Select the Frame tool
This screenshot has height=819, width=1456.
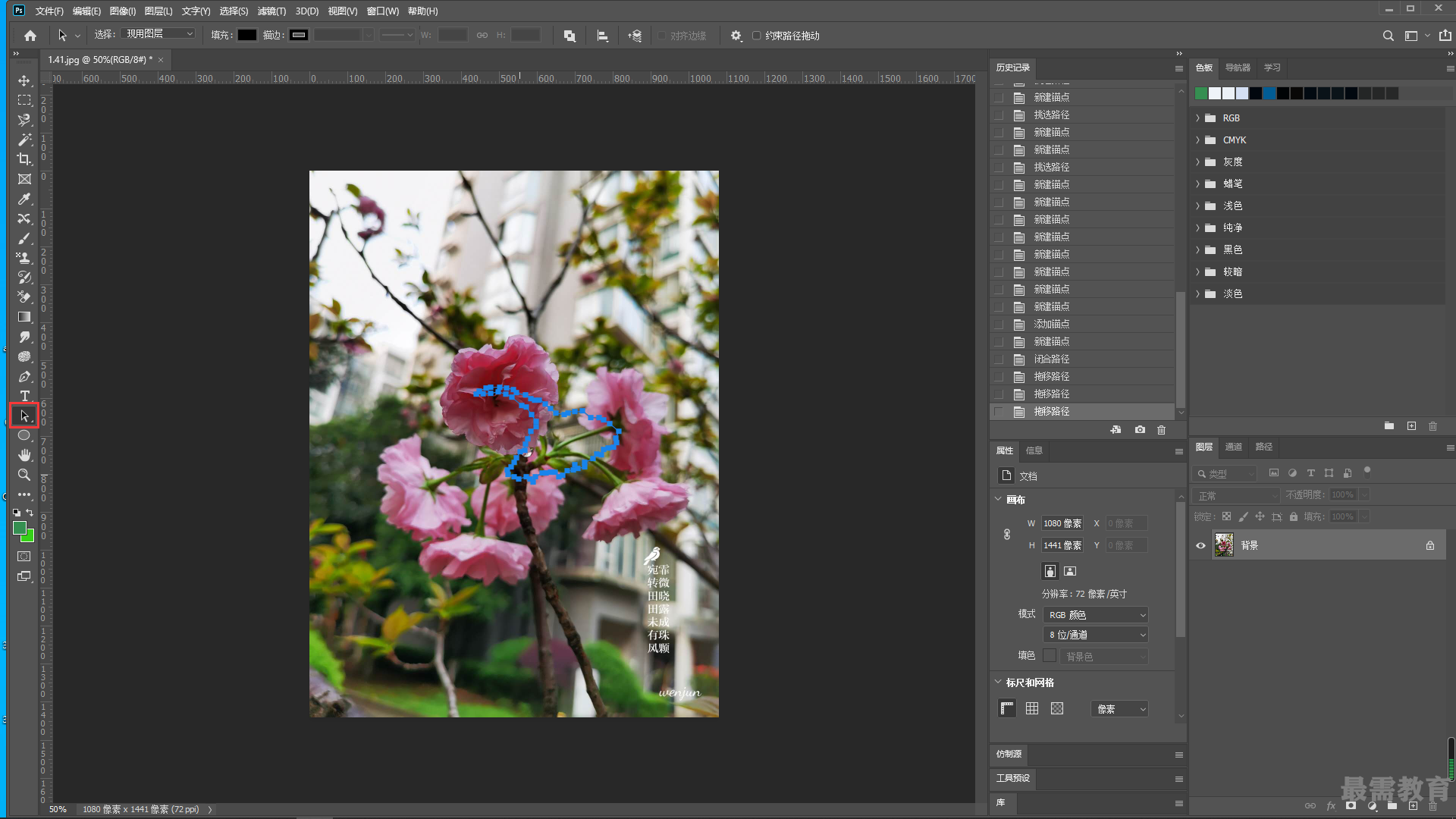tap(24, 179)
